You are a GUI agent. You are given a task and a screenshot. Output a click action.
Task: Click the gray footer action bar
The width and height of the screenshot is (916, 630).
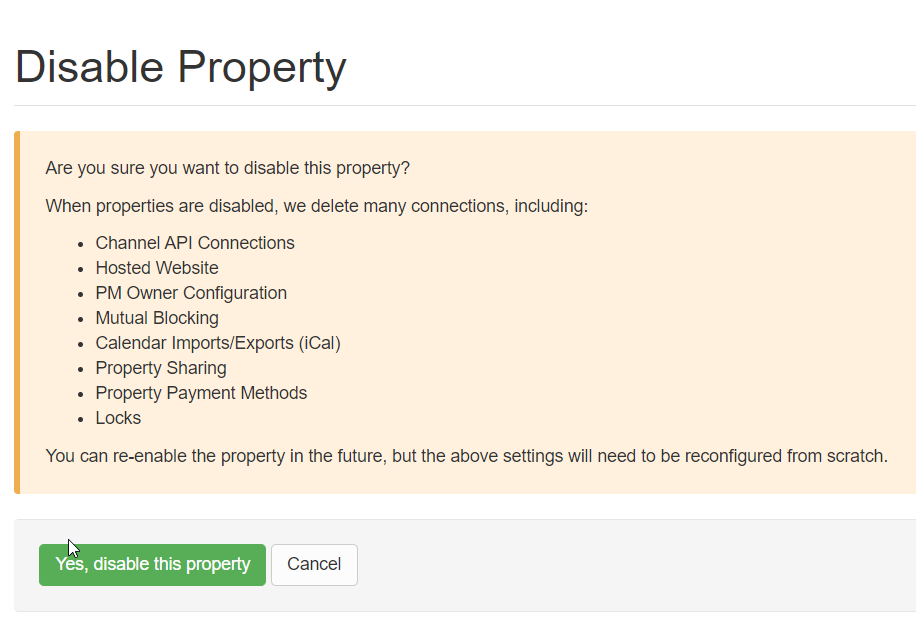[x=600, y=564]
